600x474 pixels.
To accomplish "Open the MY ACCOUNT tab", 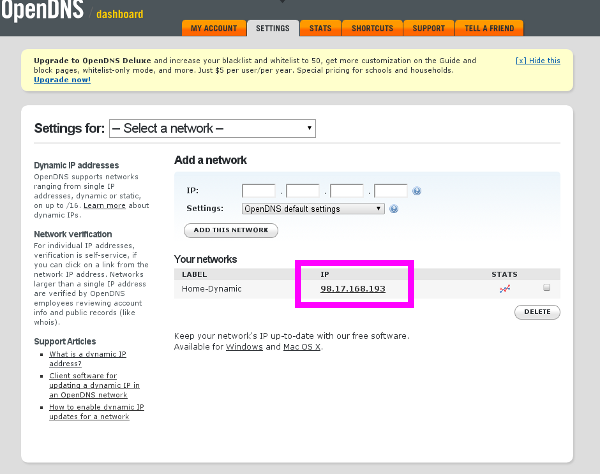I will point(214,28).
